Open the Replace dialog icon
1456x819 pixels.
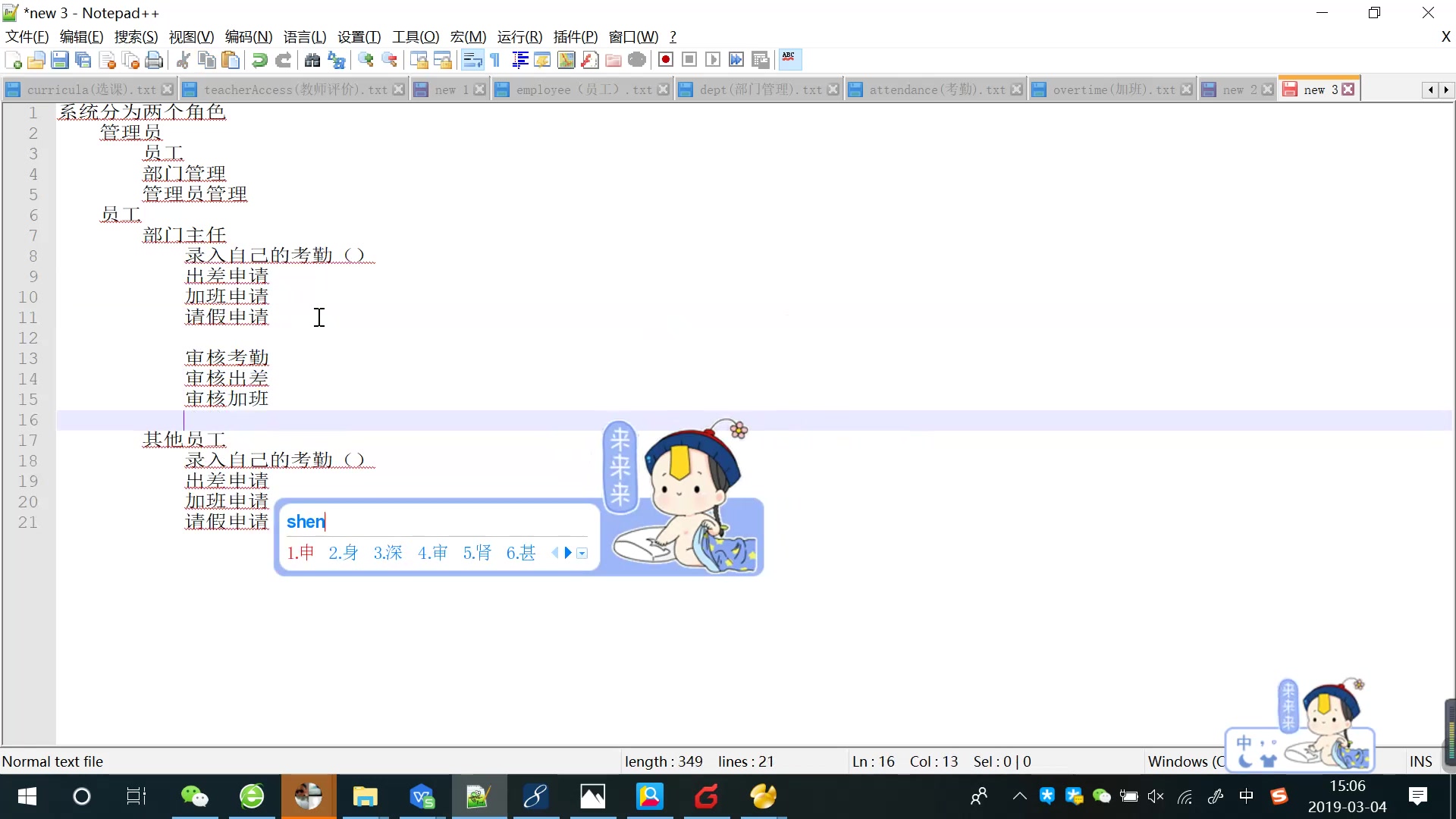(336, 60)
